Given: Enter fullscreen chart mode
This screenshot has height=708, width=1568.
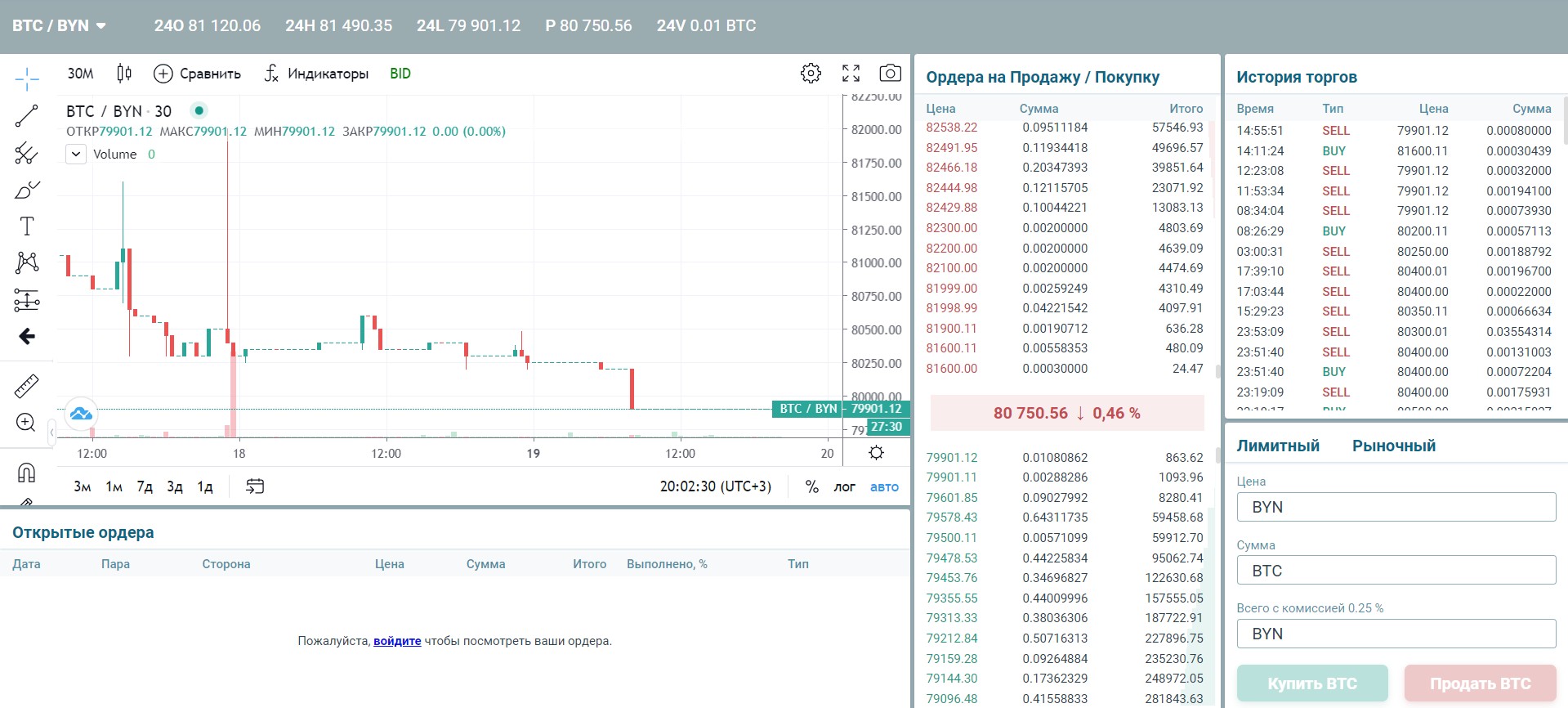Looking at the screenshot, I should [x=851, y=74].
